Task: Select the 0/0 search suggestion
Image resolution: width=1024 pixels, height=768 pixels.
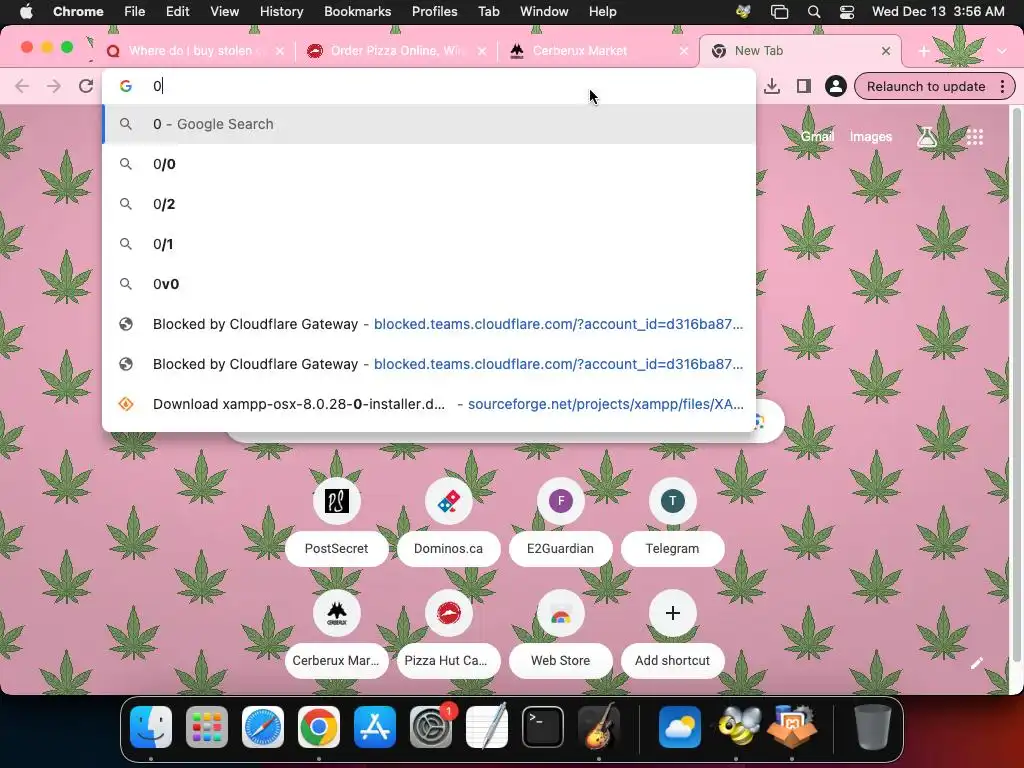Action: [x=429, y=164]
